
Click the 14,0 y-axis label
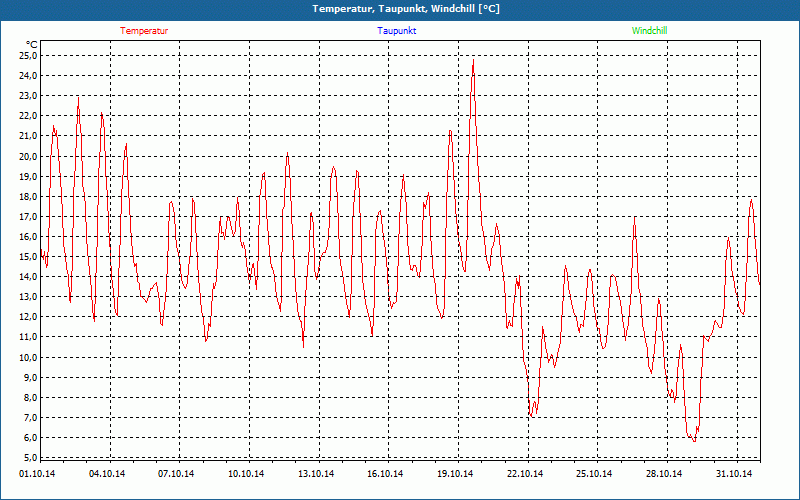[x=29, y=277]
